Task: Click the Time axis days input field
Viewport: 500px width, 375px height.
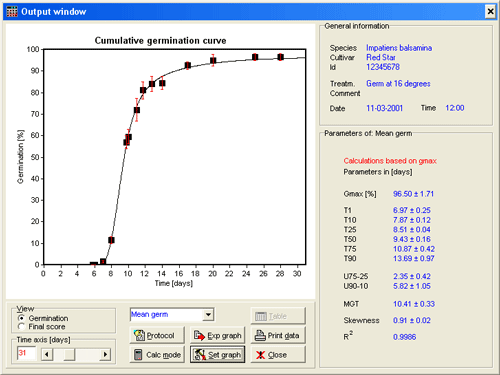Action: (26, 353)
